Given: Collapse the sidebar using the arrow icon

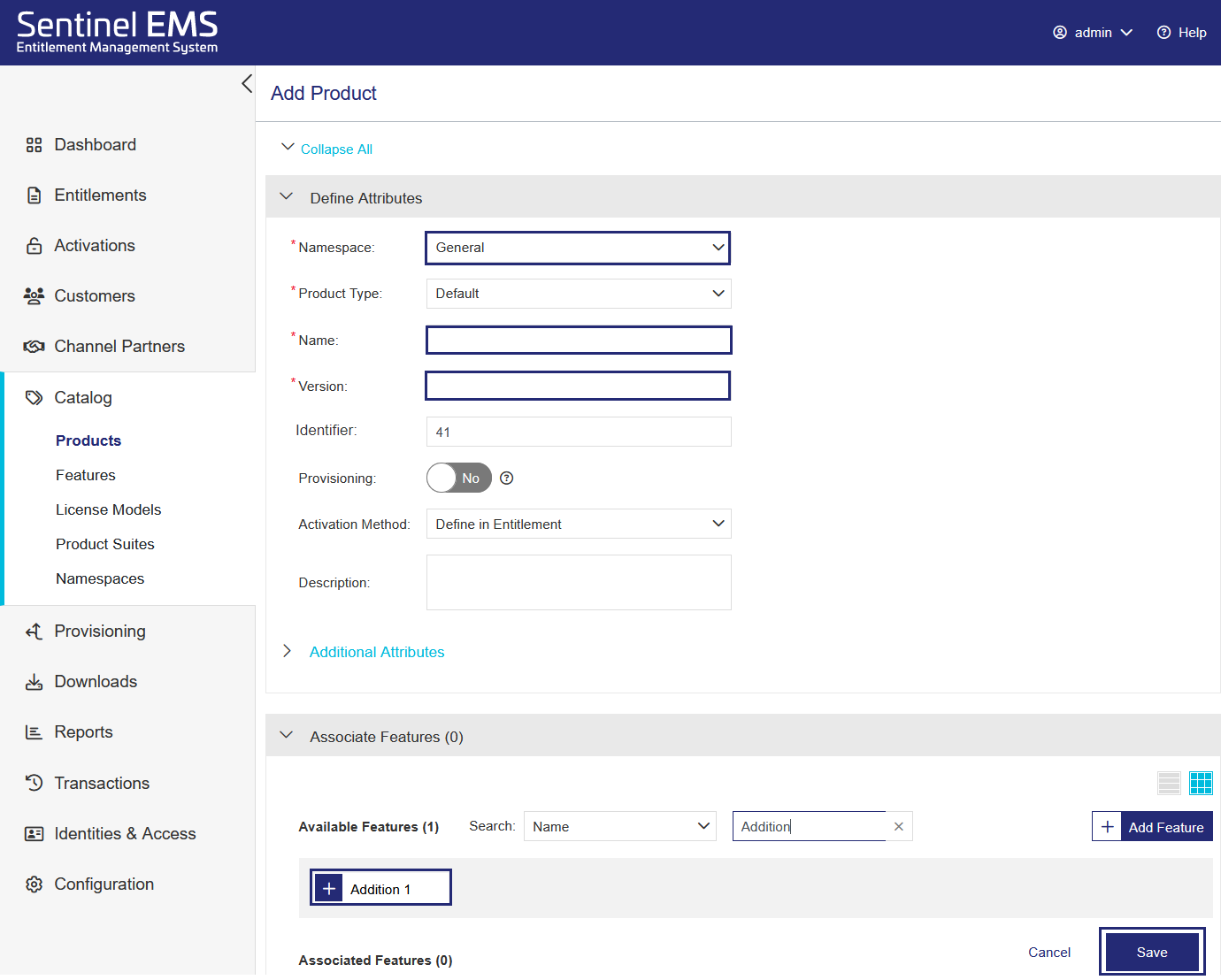Looking at the screenshot, I should coord(247,84).
